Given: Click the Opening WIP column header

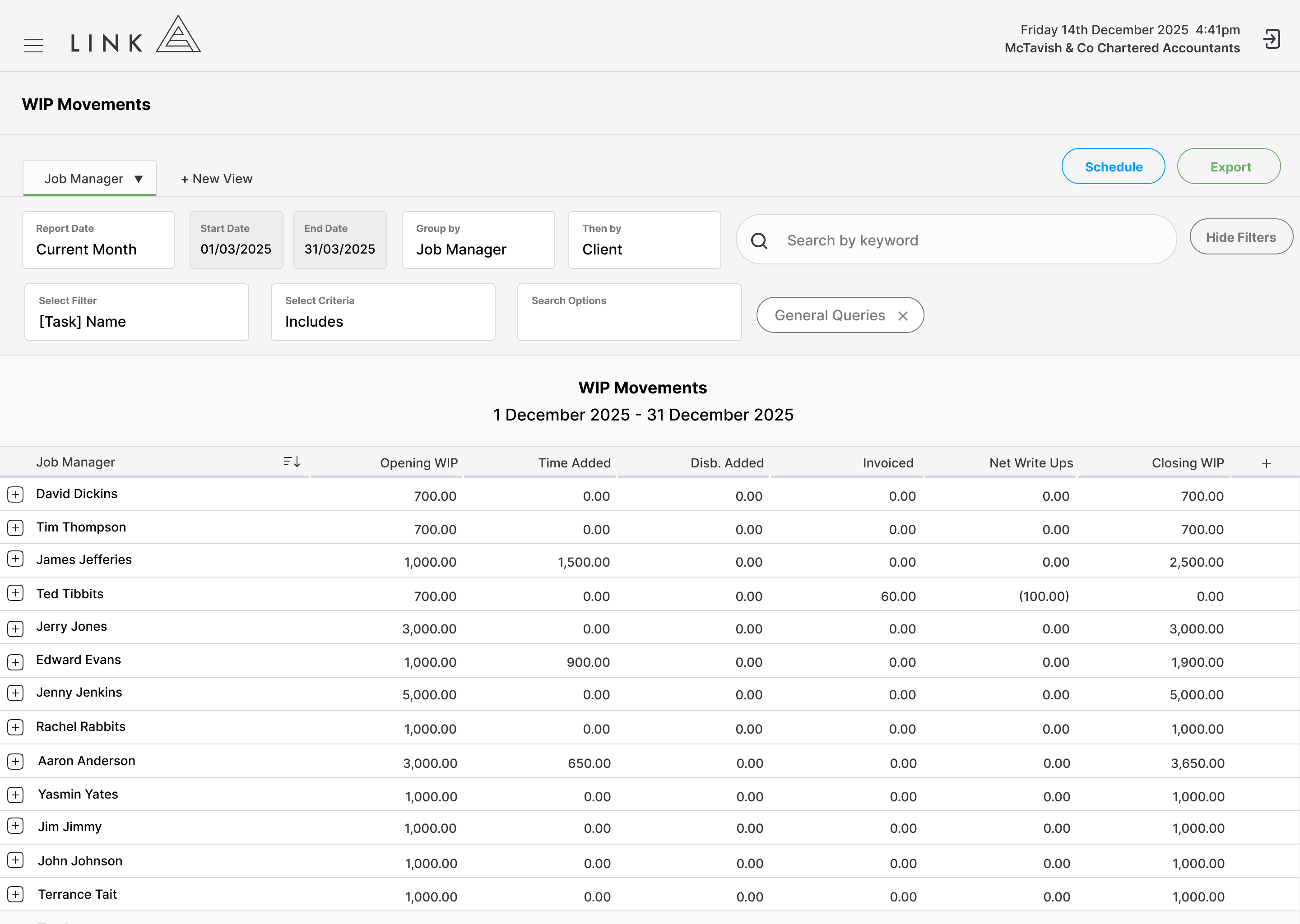Looking at the screenshot, I should [x=419, y=463].
